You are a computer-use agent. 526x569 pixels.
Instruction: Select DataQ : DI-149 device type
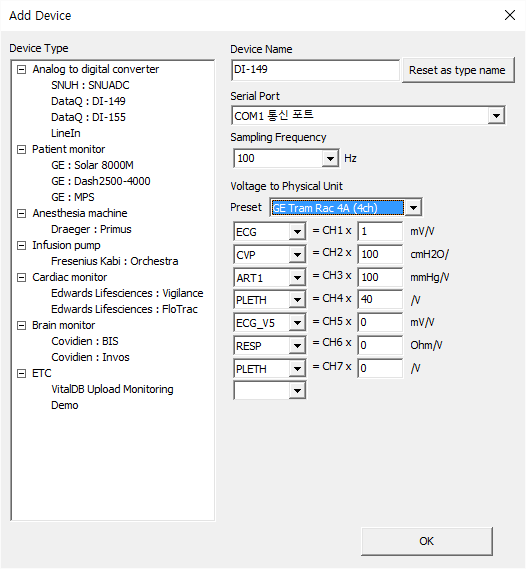coord(88,101)
